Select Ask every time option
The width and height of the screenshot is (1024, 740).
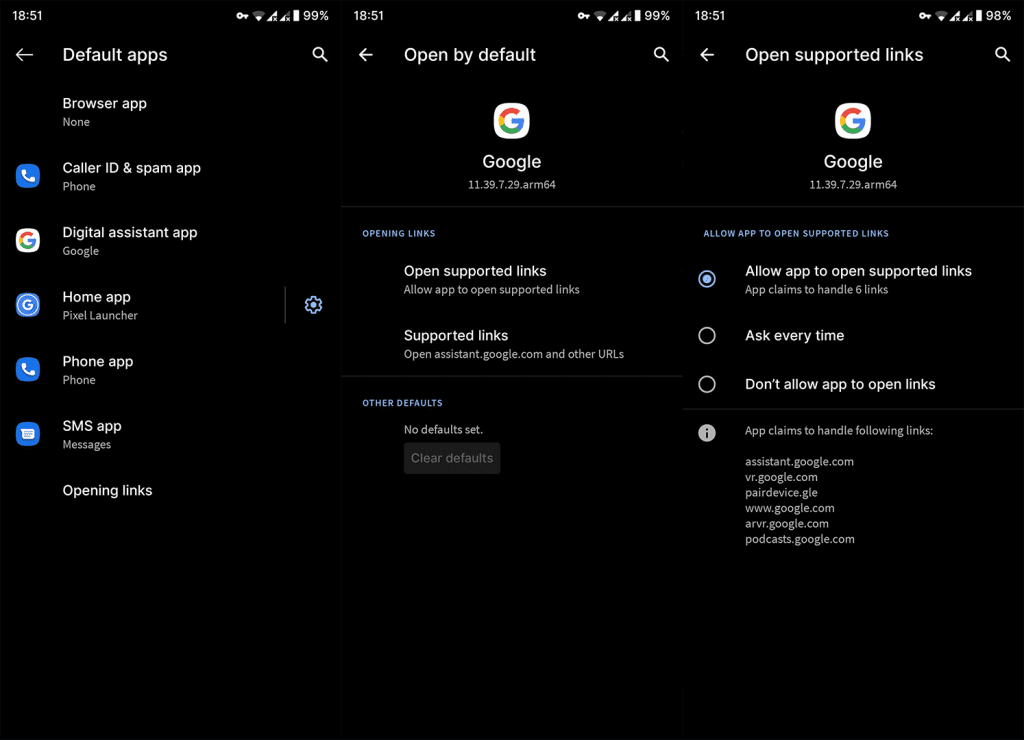[x=853, y=336]
